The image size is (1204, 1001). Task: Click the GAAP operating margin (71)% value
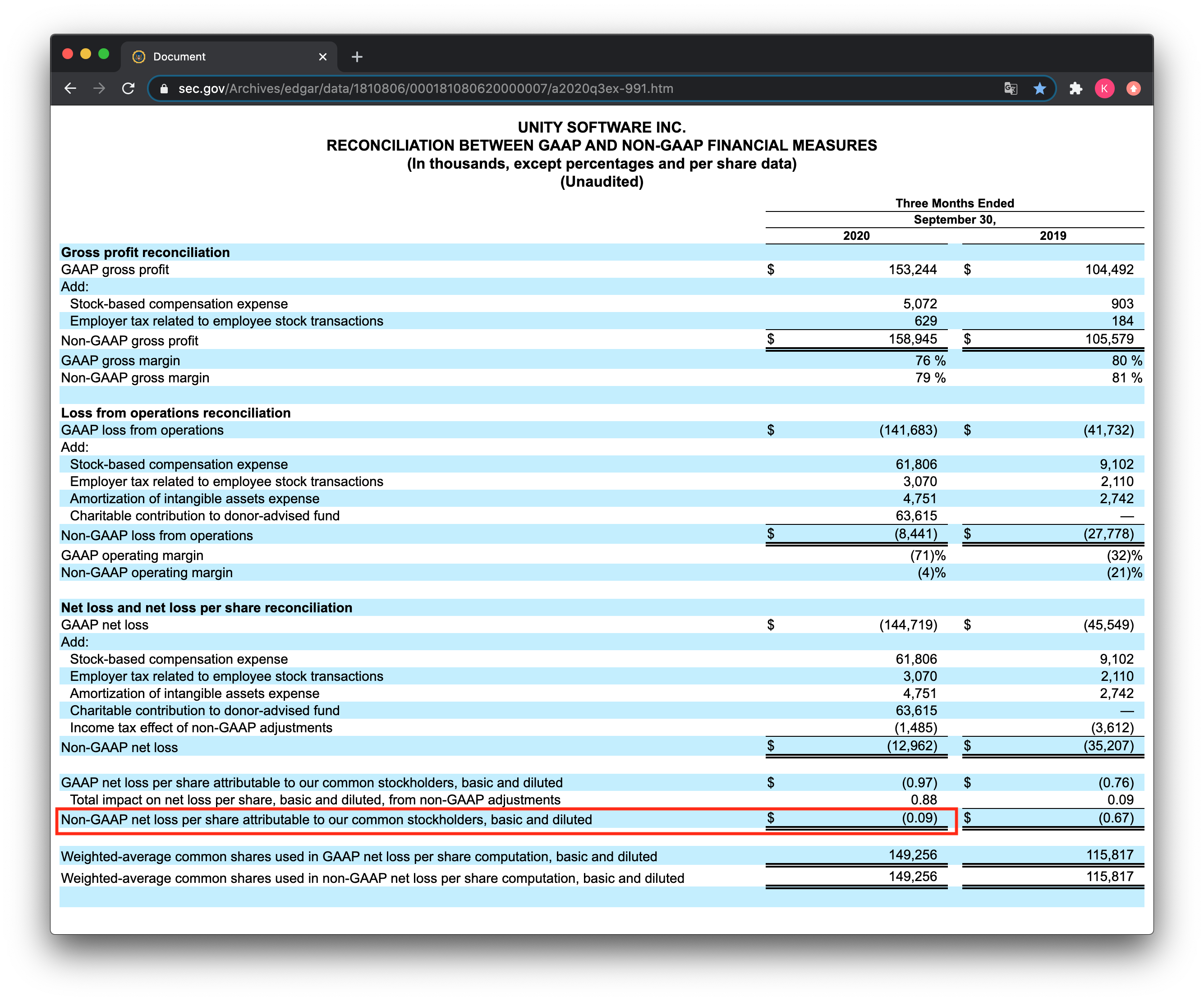[x=928, y=556]
